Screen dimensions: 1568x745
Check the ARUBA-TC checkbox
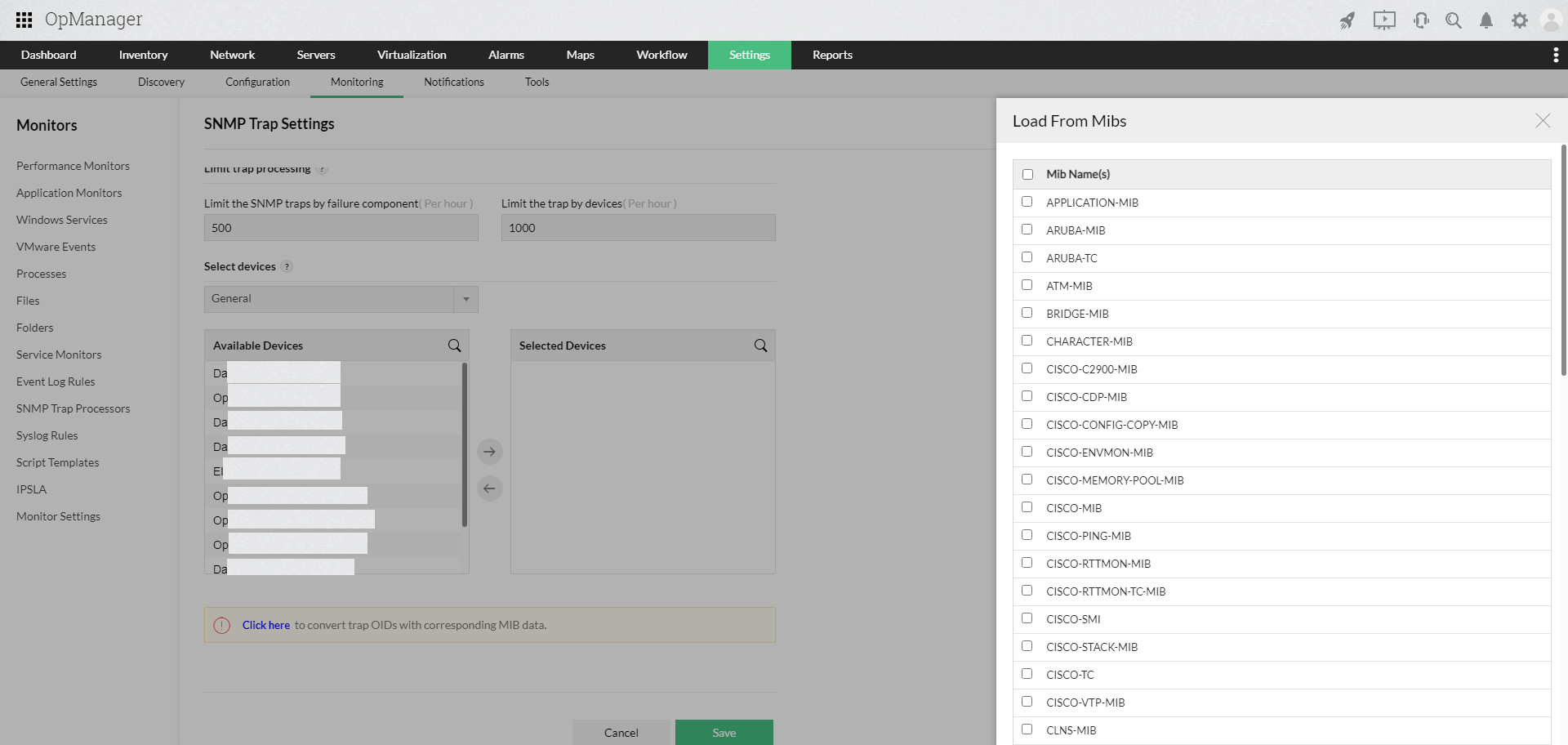pos(1027,257)
